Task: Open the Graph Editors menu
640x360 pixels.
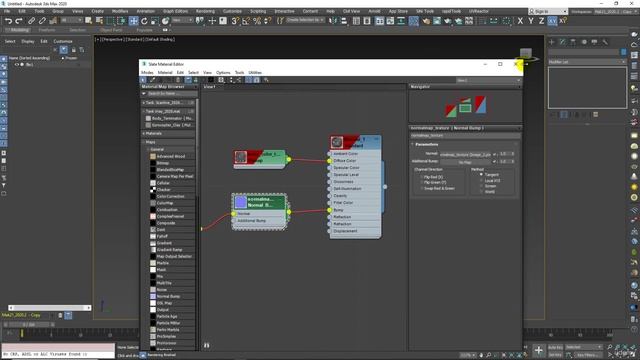Action: click(x=176, y=11)
